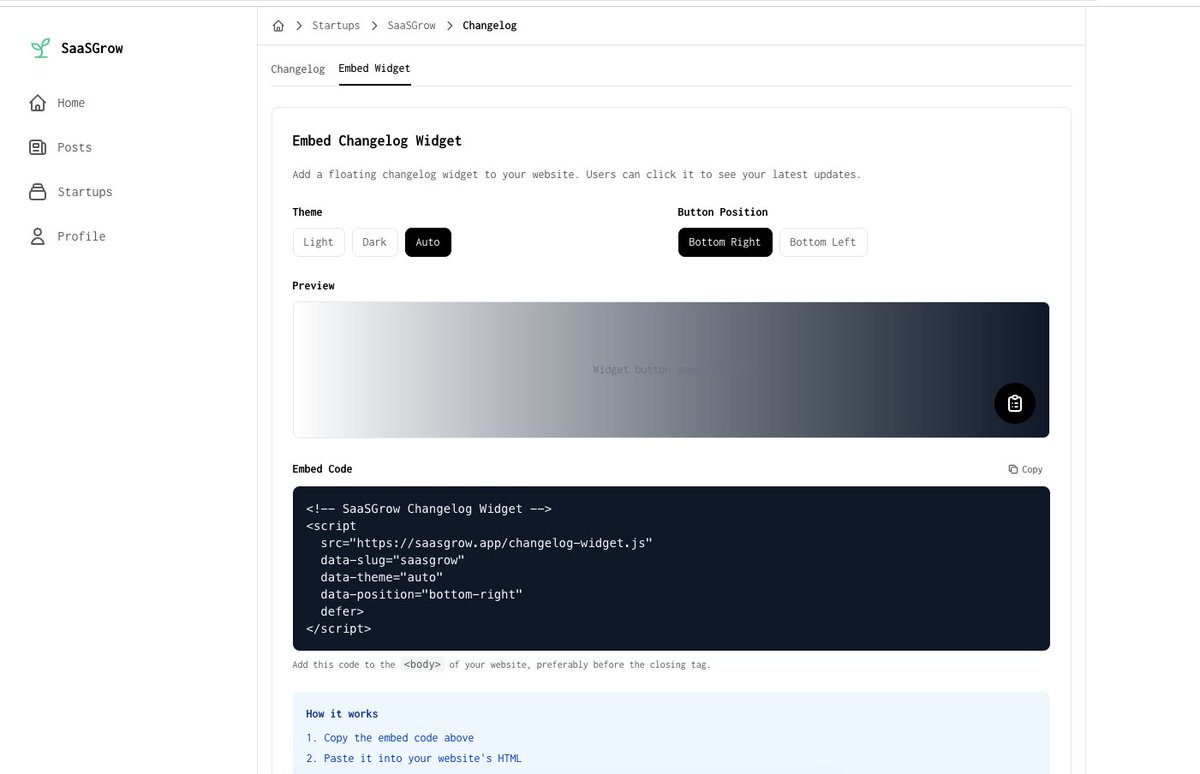Open Profile in the sidebar

point(81,236)
